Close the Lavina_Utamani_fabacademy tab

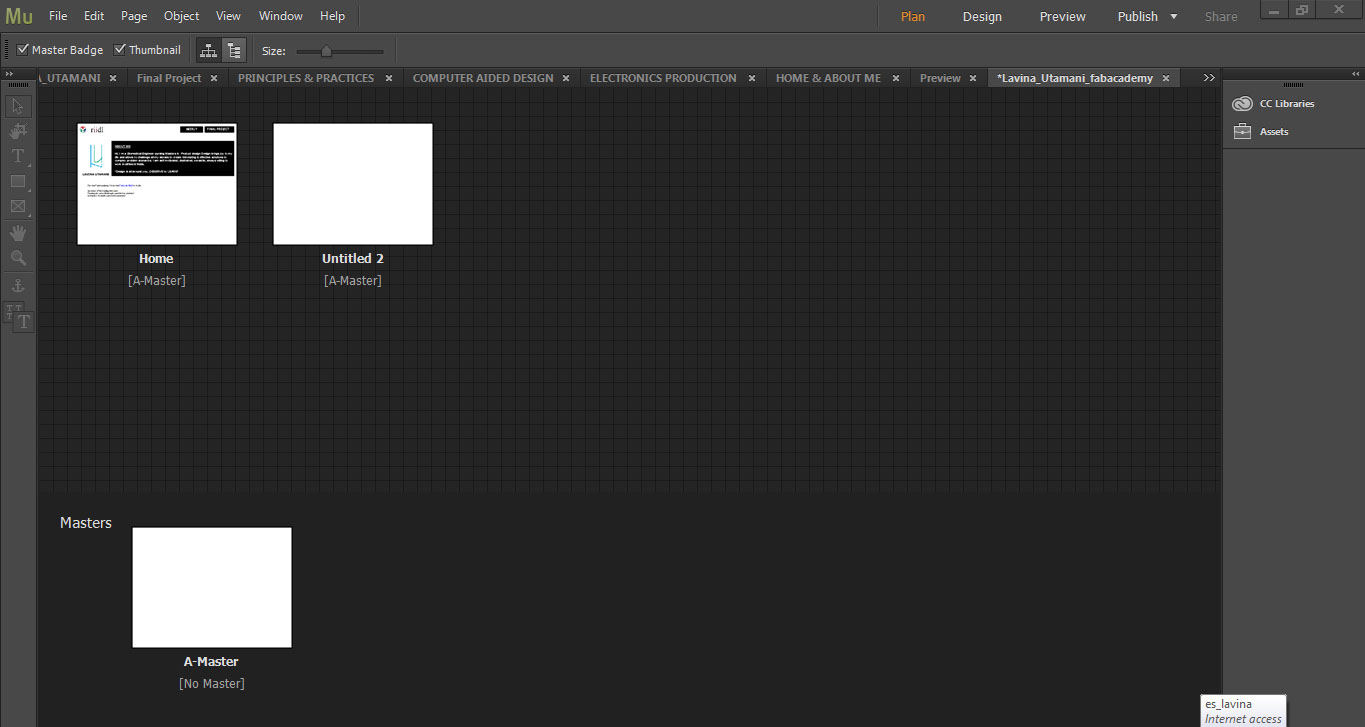(1166, 78)
